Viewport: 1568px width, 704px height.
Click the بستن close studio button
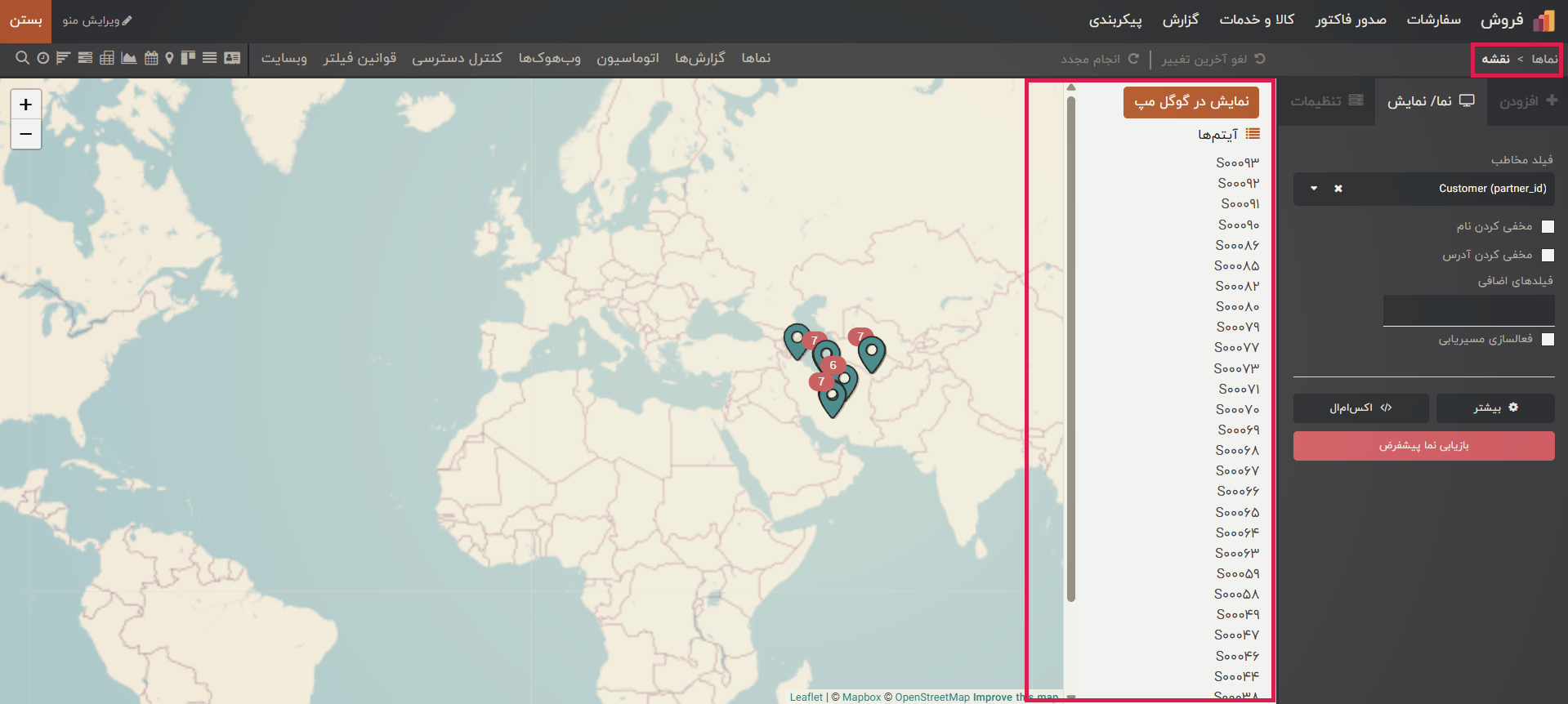[25, 20]
